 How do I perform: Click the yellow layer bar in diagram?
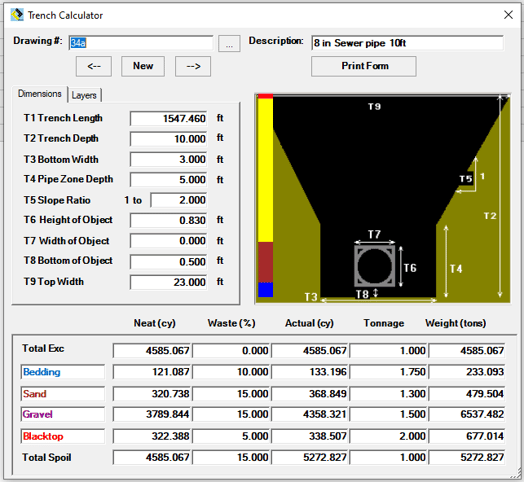(x=266, y=170)
